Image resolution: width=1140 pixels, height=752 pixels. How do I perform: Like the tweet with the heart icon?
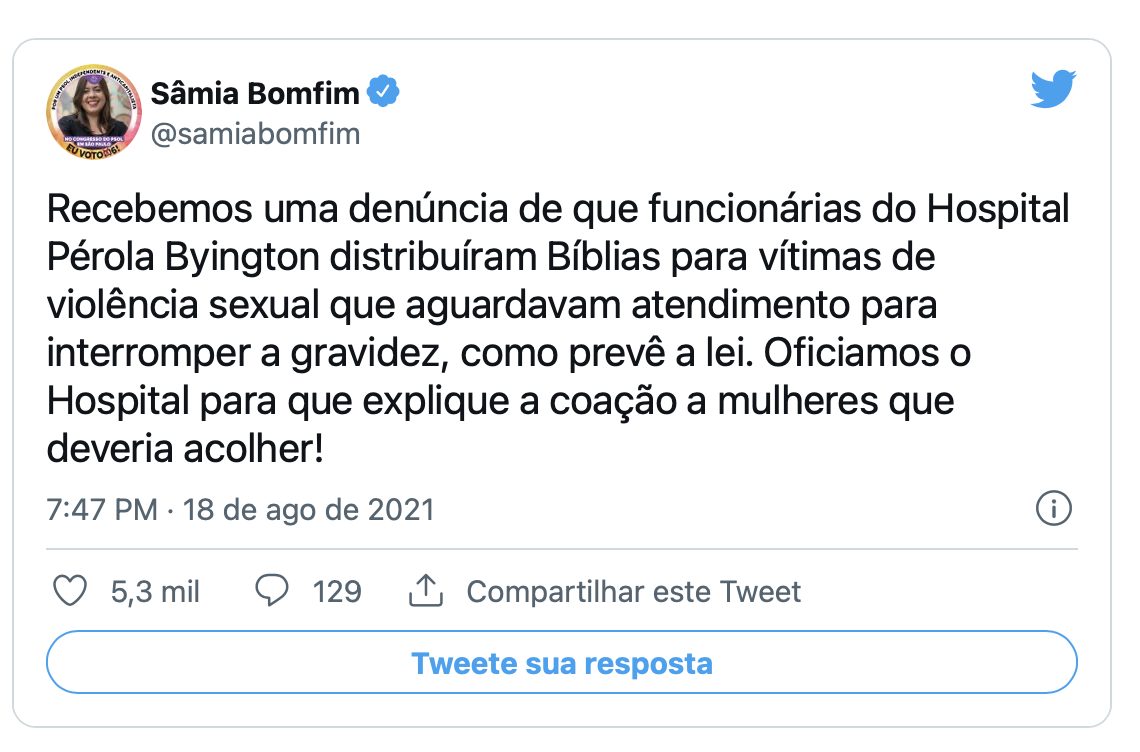pyautogui.click(x=71, y=591)
